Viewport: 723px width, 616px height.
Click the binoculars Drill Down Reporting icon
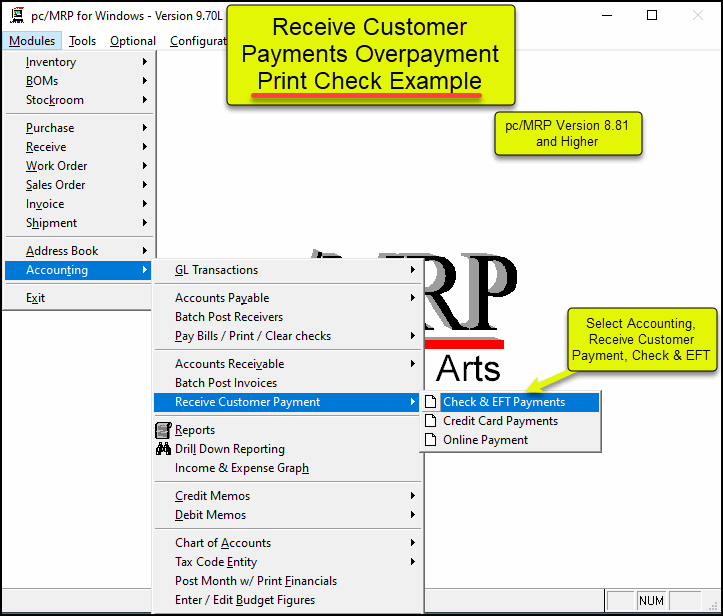click(x=163, y=449)
